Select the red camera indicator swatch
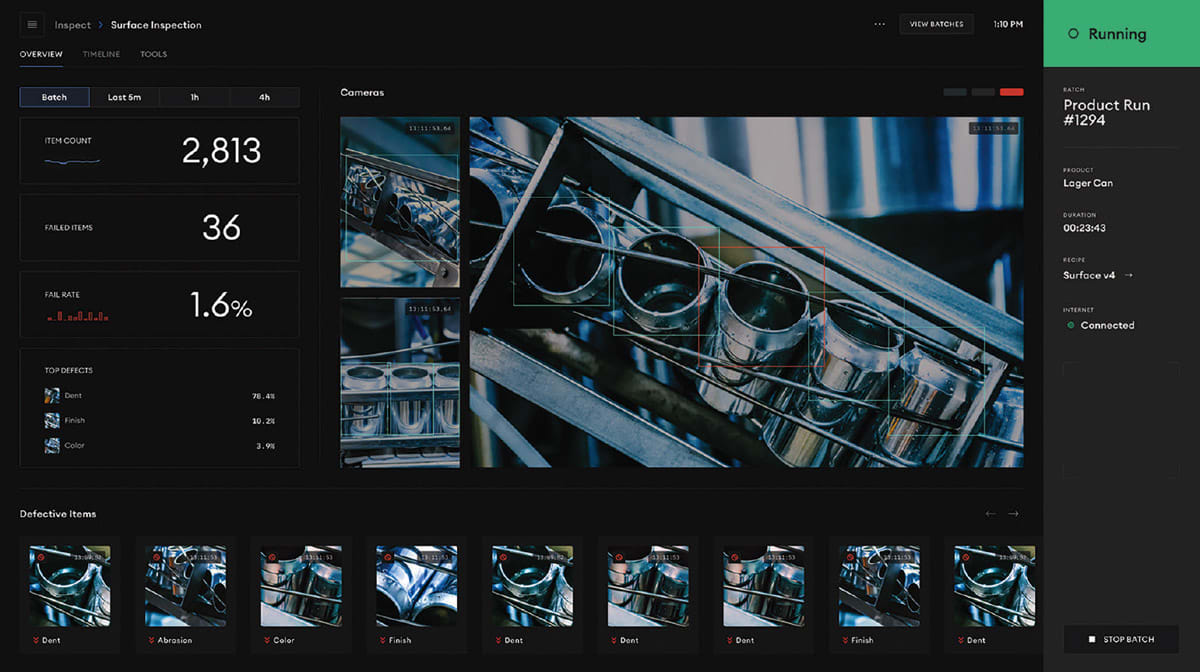The image size is (1200, 672). tap(1011, 93)
